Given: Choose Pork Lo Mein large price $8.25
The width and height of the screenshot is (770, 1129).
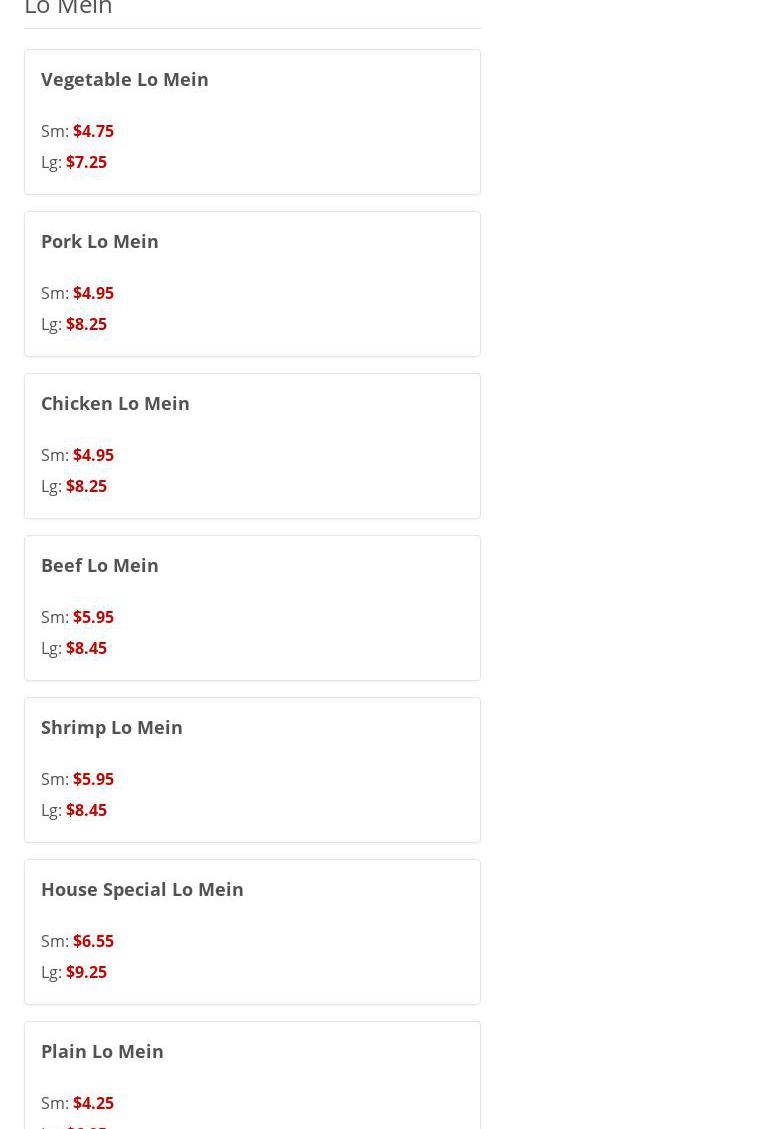Looking at the screenshot, I should 86,324.
